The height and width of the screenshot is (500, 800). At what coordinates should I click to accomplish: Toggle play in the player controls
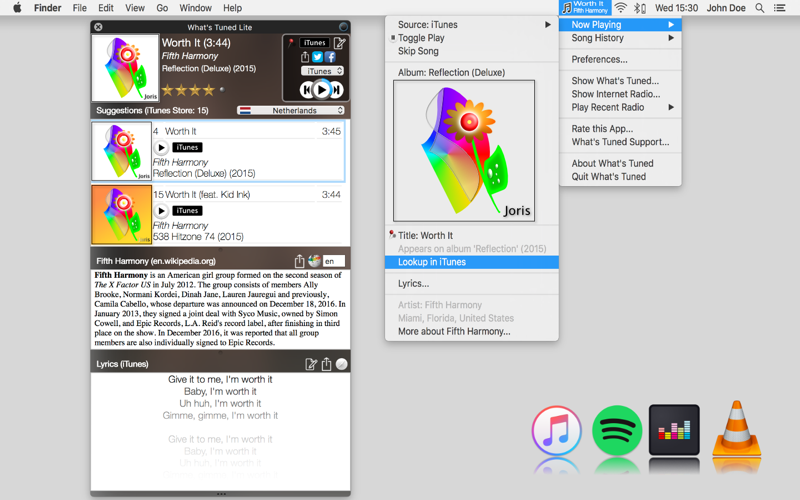tap(321, 90)
